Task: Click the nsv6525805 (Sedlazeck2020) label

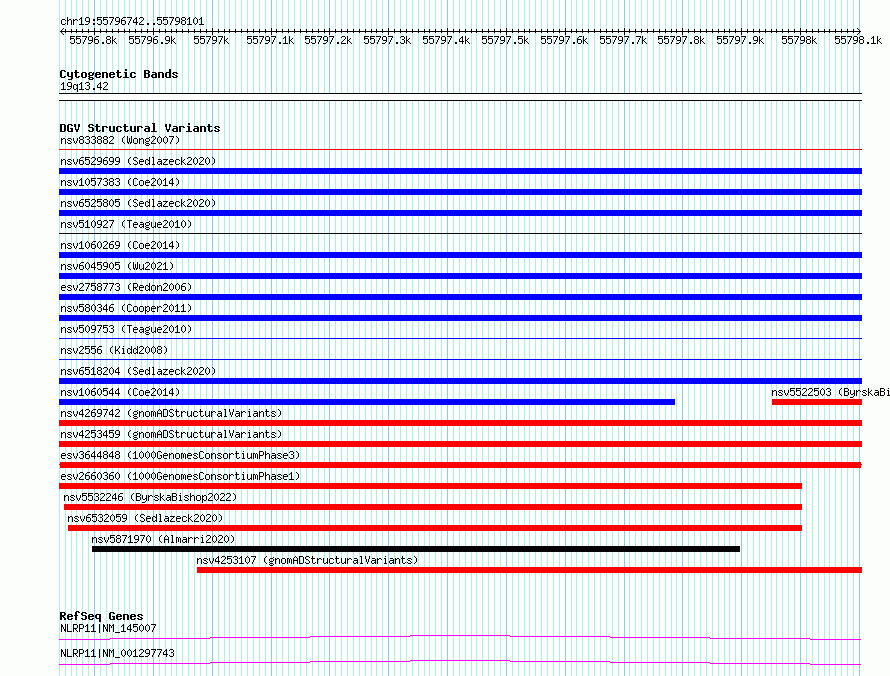Action: click(138, 203)
